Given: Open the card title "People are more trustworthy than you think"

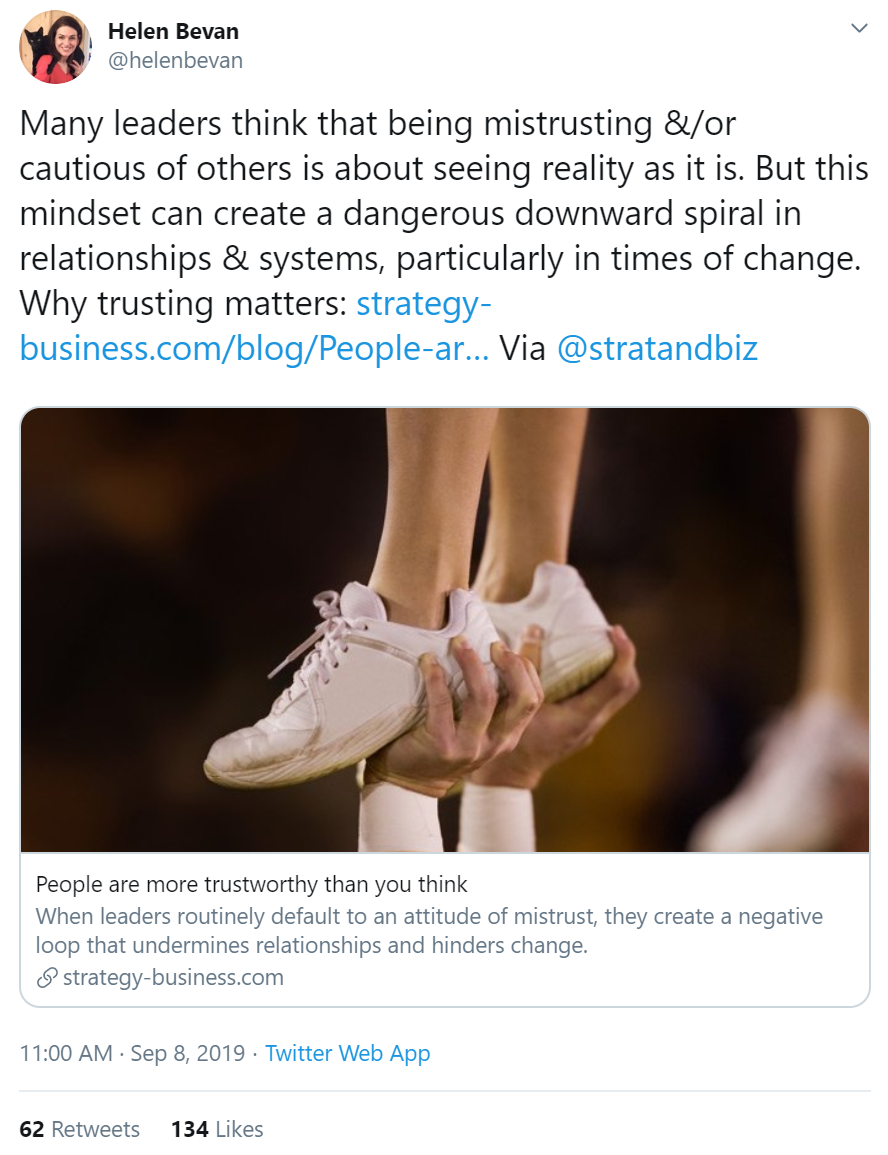Looking at the screenshot, I should pos(251,884).
